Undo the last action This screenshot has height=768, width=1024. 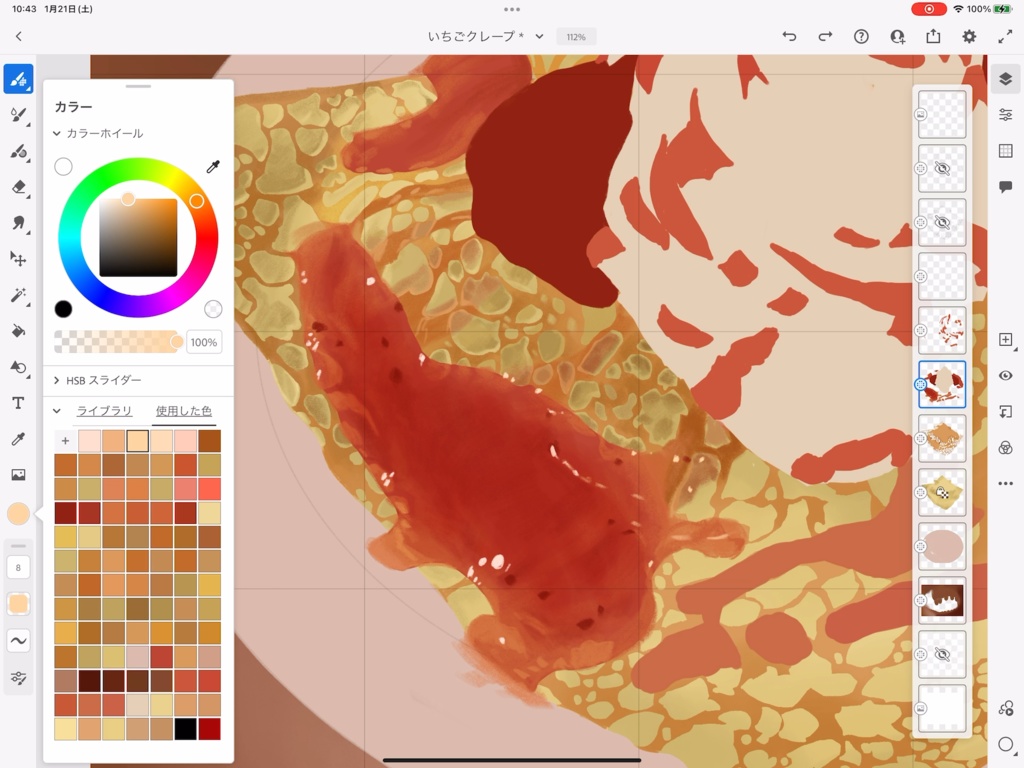pyautogui.click(x=790, y=37)
